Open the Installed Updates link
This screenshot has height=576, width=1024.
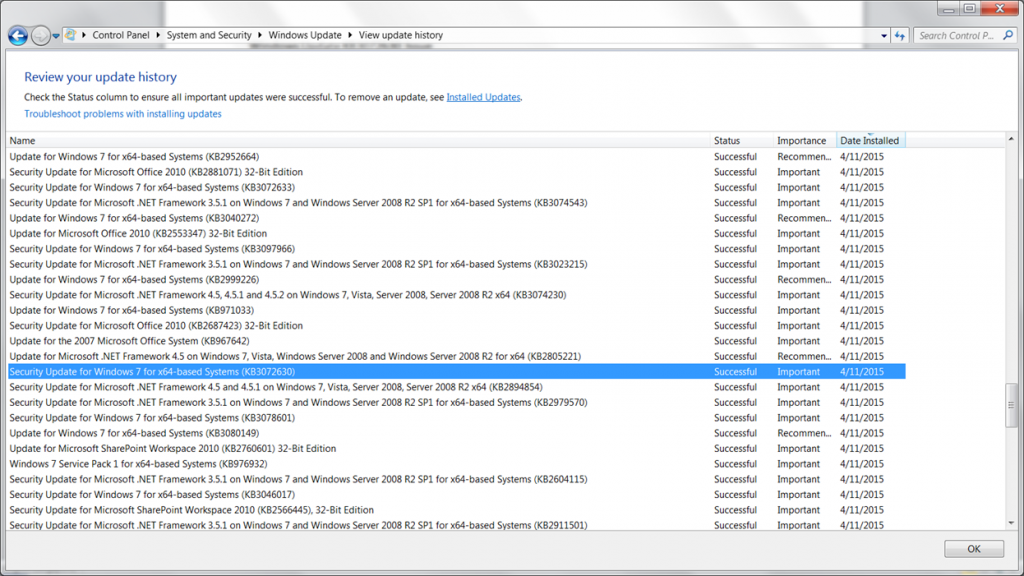[483, 97]
